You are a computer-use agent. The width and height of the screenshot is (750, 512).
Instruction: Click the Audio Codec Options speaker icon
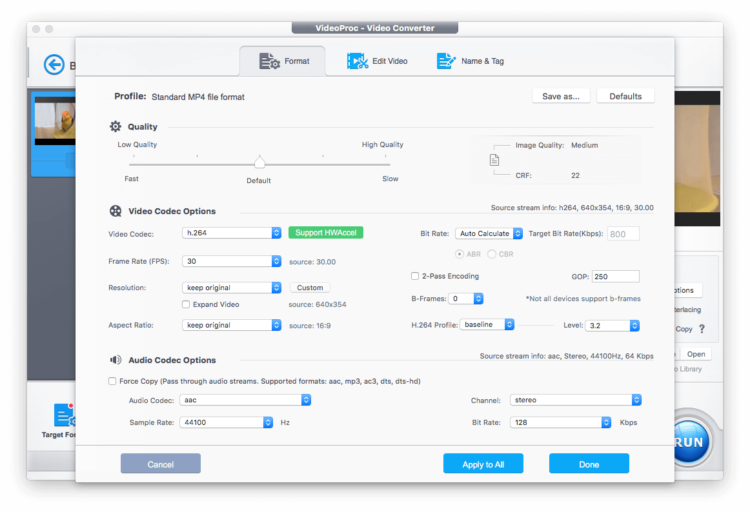pyautogui.click(x=116, y=360)
